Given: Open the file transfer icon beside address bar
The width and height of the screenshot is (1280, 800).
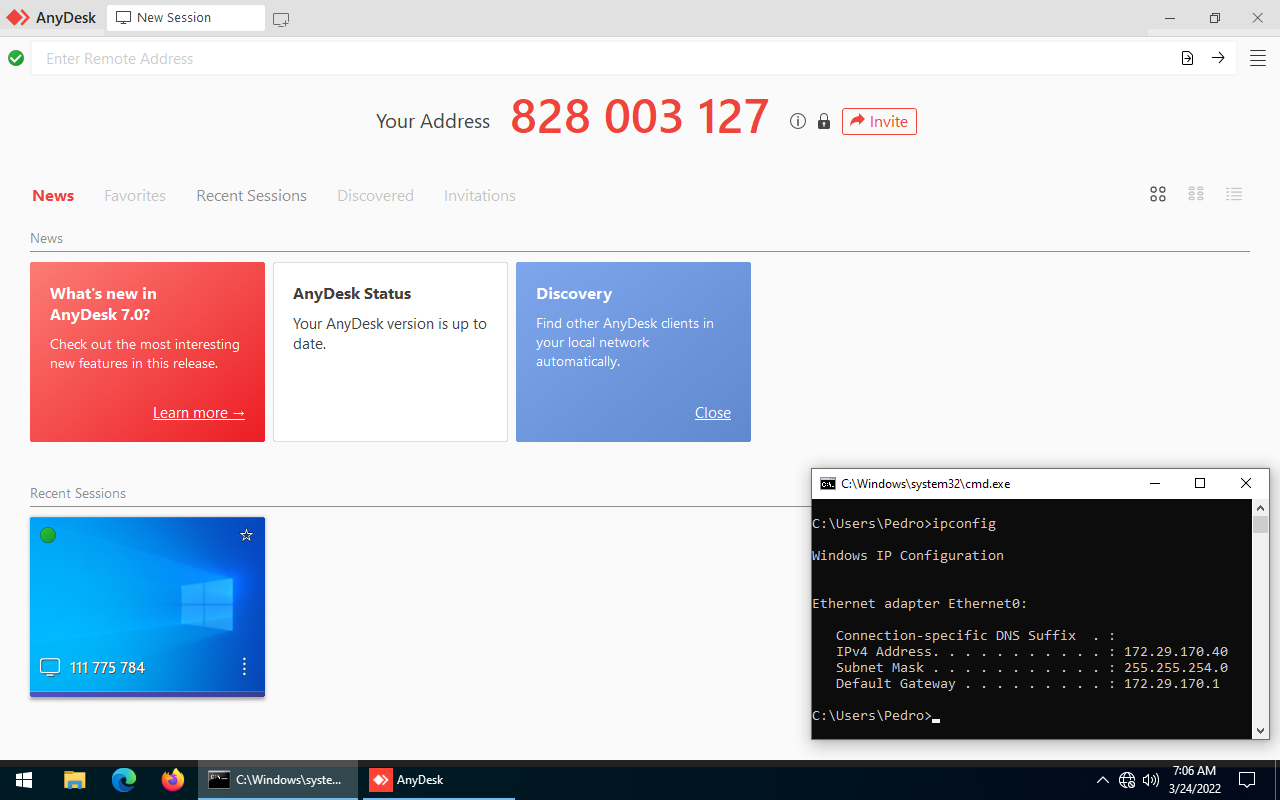Looking at the screenshot, I should click(x=1186, y=58).
